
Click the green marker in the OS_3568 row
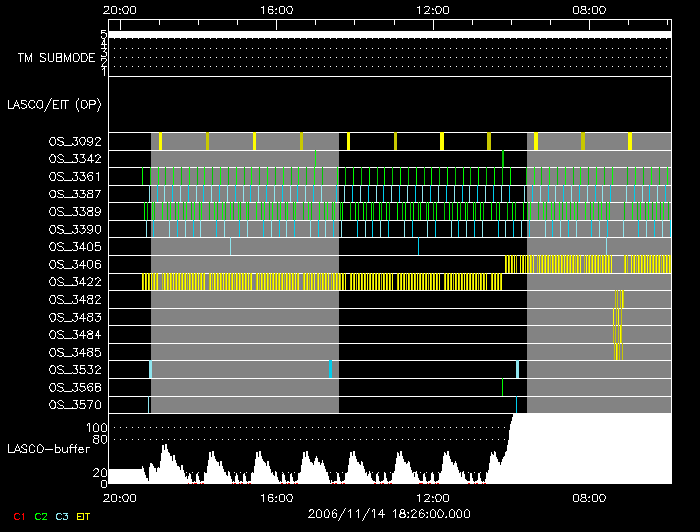[502, 387]
